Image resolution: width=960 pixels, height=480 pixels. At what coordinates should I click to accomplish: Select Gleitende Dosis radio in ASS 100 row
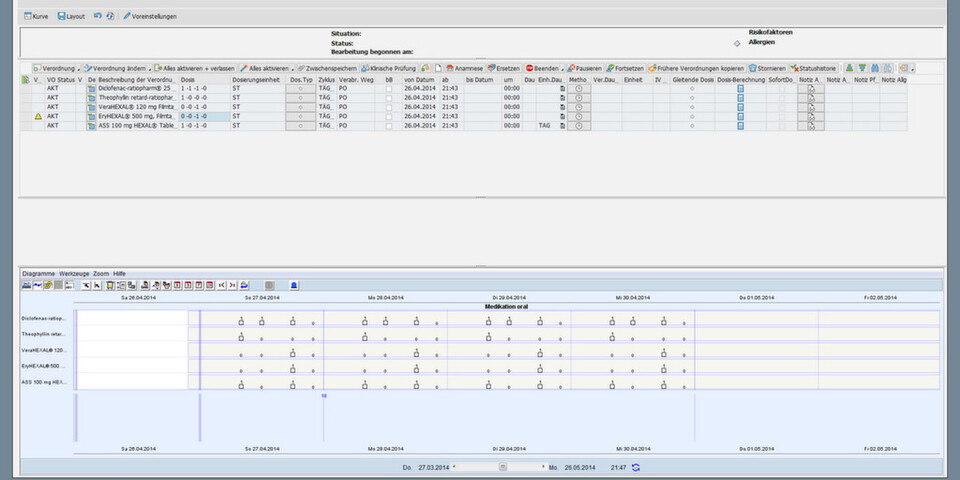(x=692, y=126)
